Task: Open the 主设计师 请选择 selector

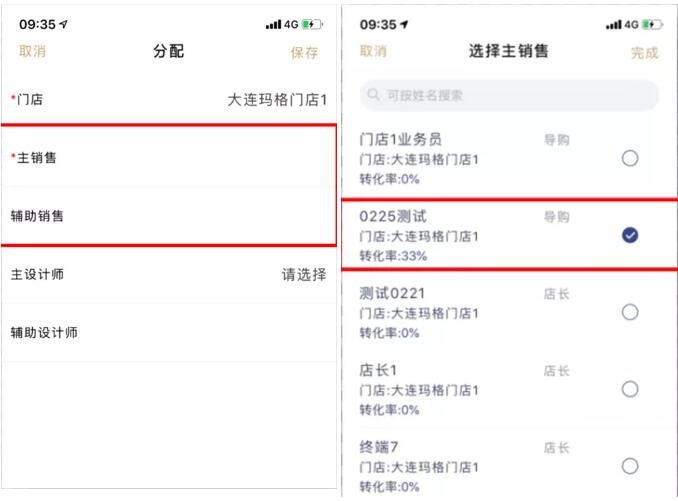Action: pos(169,274)
